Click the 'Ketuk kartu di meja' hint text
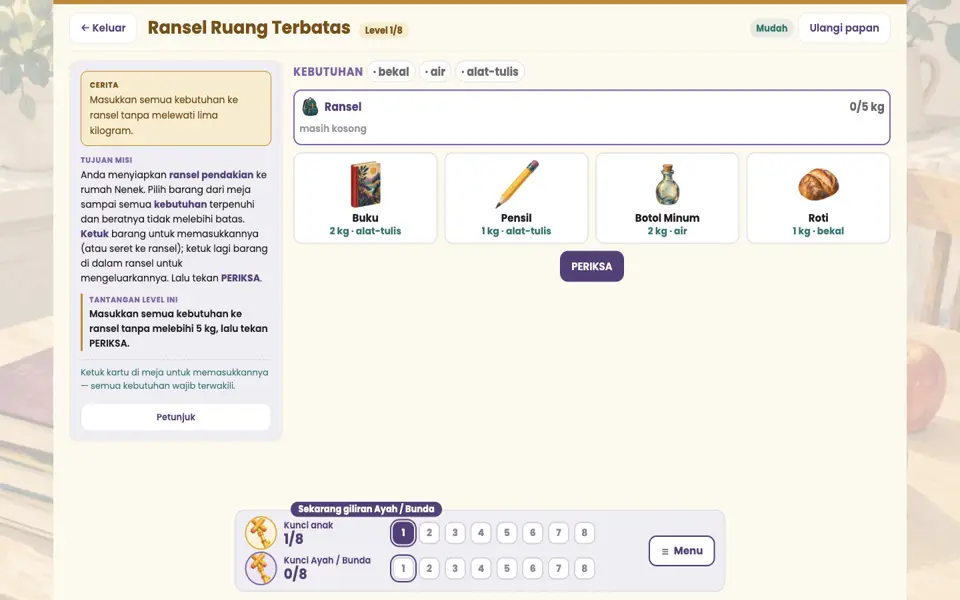 click(x=174, y=379)
